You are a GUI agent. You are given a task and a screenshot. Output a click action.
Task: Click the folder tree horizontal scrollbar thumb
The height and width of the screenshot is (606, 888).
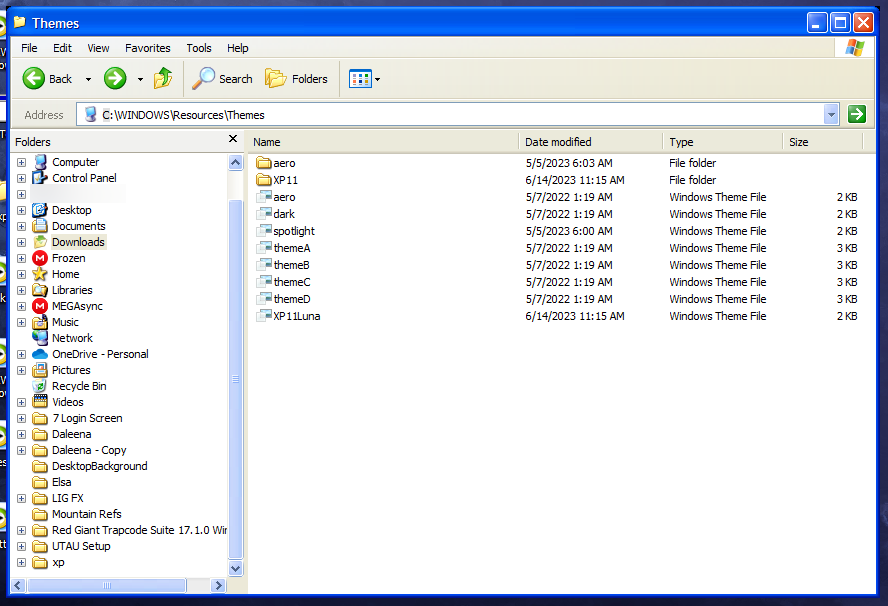pos(106,586)
